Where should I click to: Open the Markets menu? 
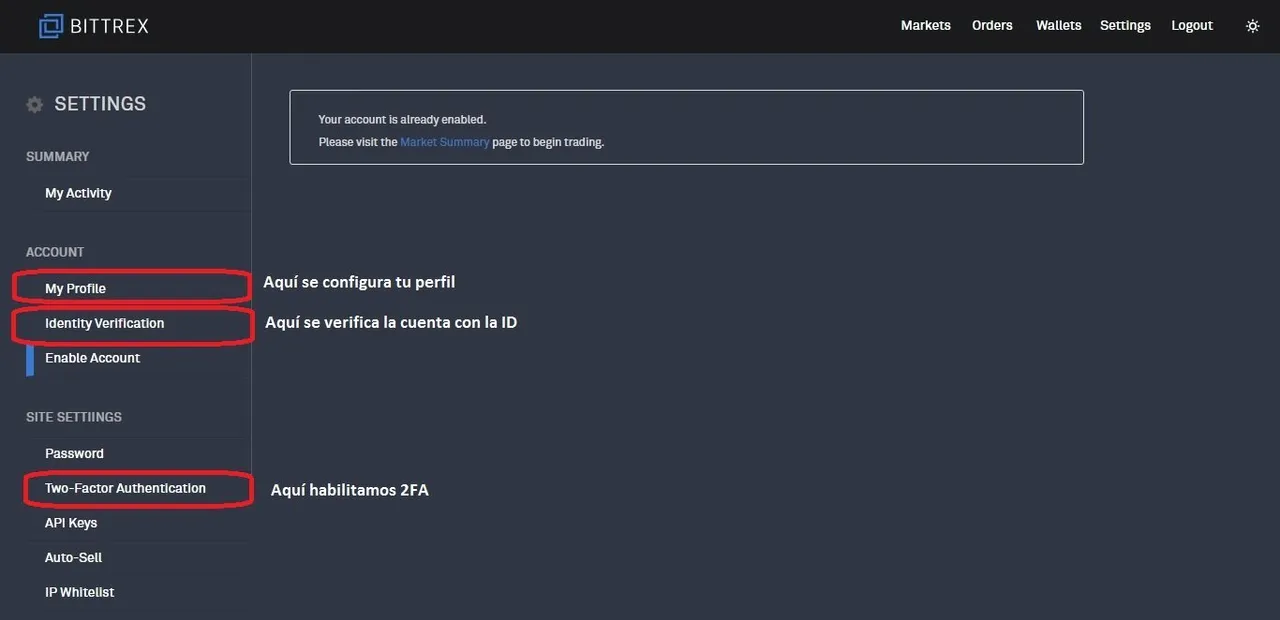(925, 25)
